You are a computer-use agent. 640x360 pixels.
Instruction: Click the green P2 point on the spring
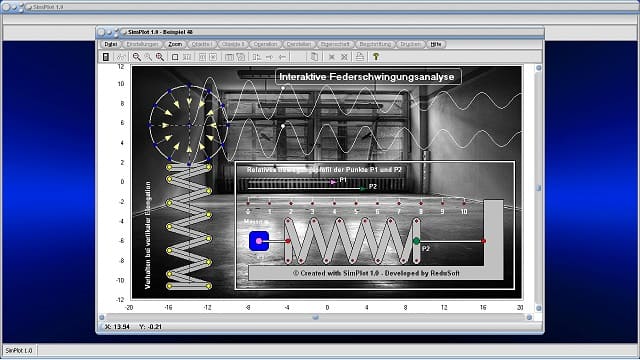pos(416,241)
